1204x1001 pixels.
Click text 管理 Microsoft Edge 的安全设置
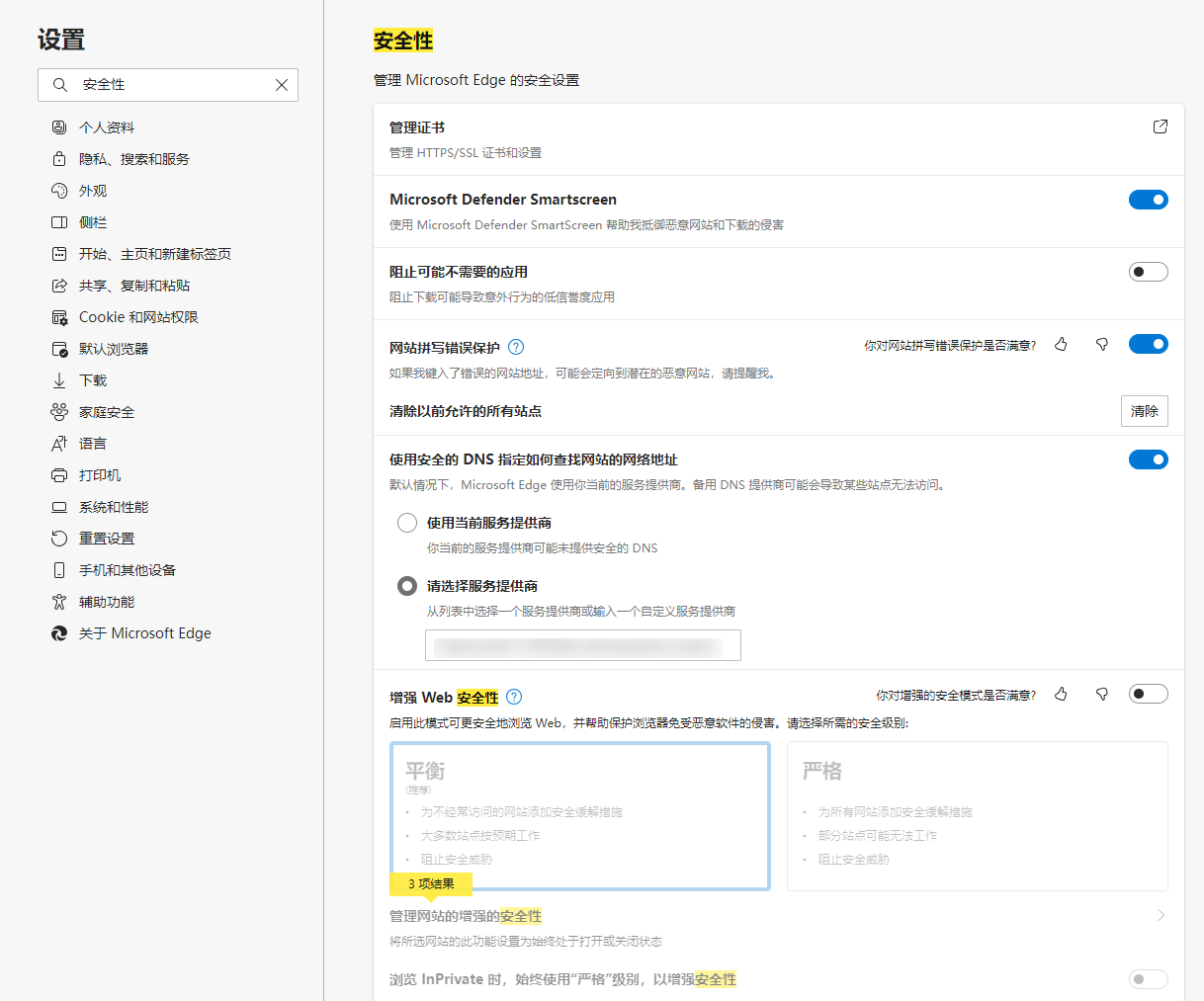coord(476,80)
